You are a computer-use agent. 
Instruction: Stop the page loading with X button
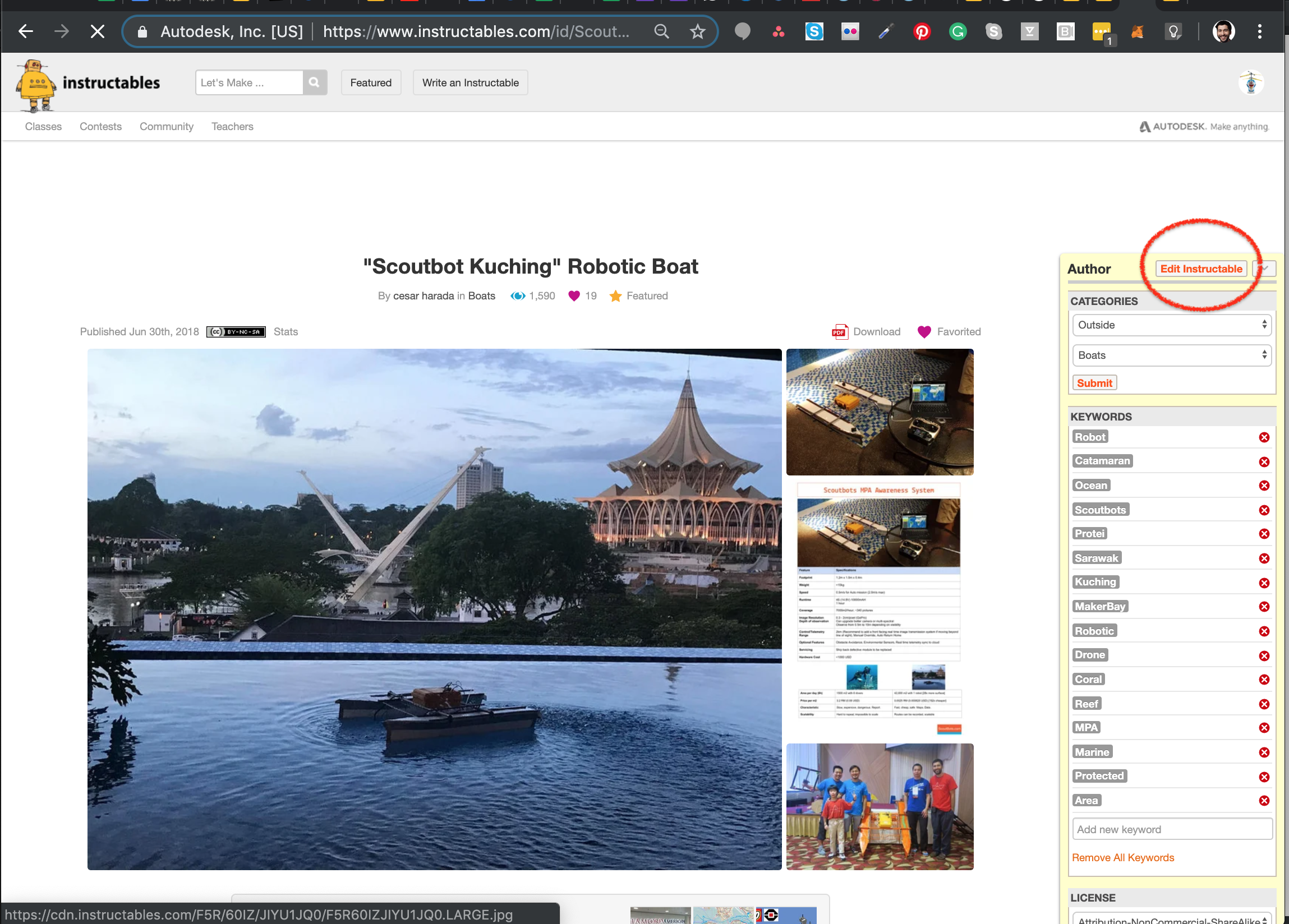pos(98,31)
